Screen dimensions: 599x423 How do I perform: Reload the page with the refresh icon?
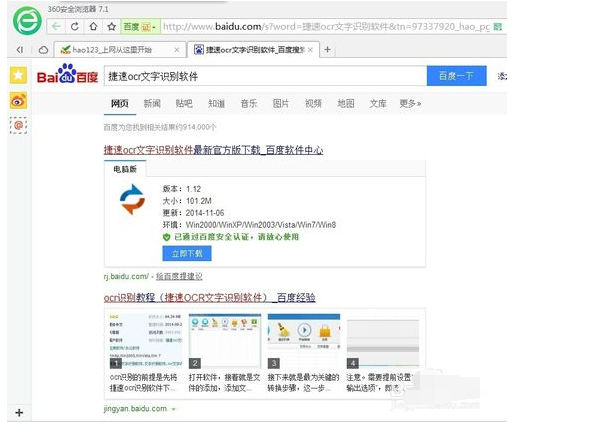75,26
